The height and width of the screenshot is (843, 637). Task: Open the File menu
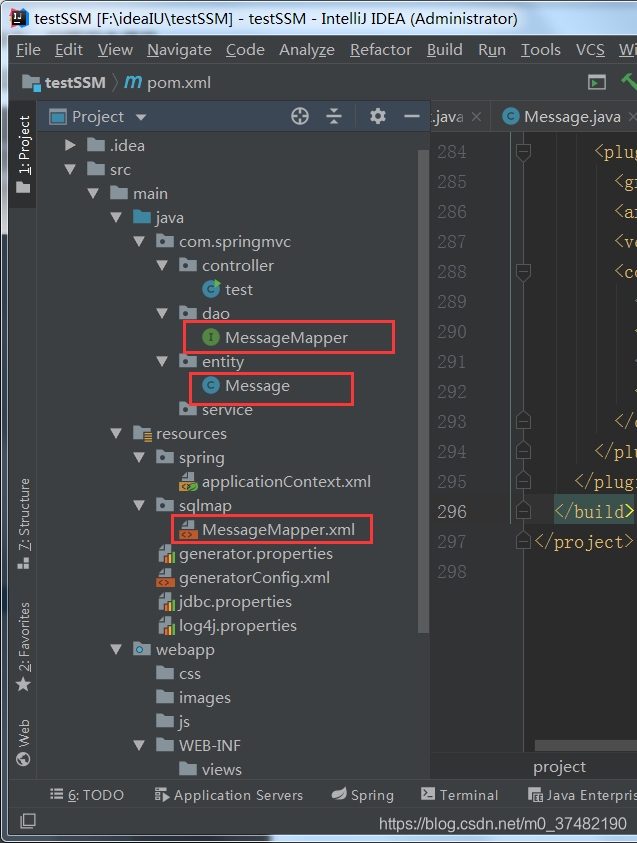click(x=28, y=50)
